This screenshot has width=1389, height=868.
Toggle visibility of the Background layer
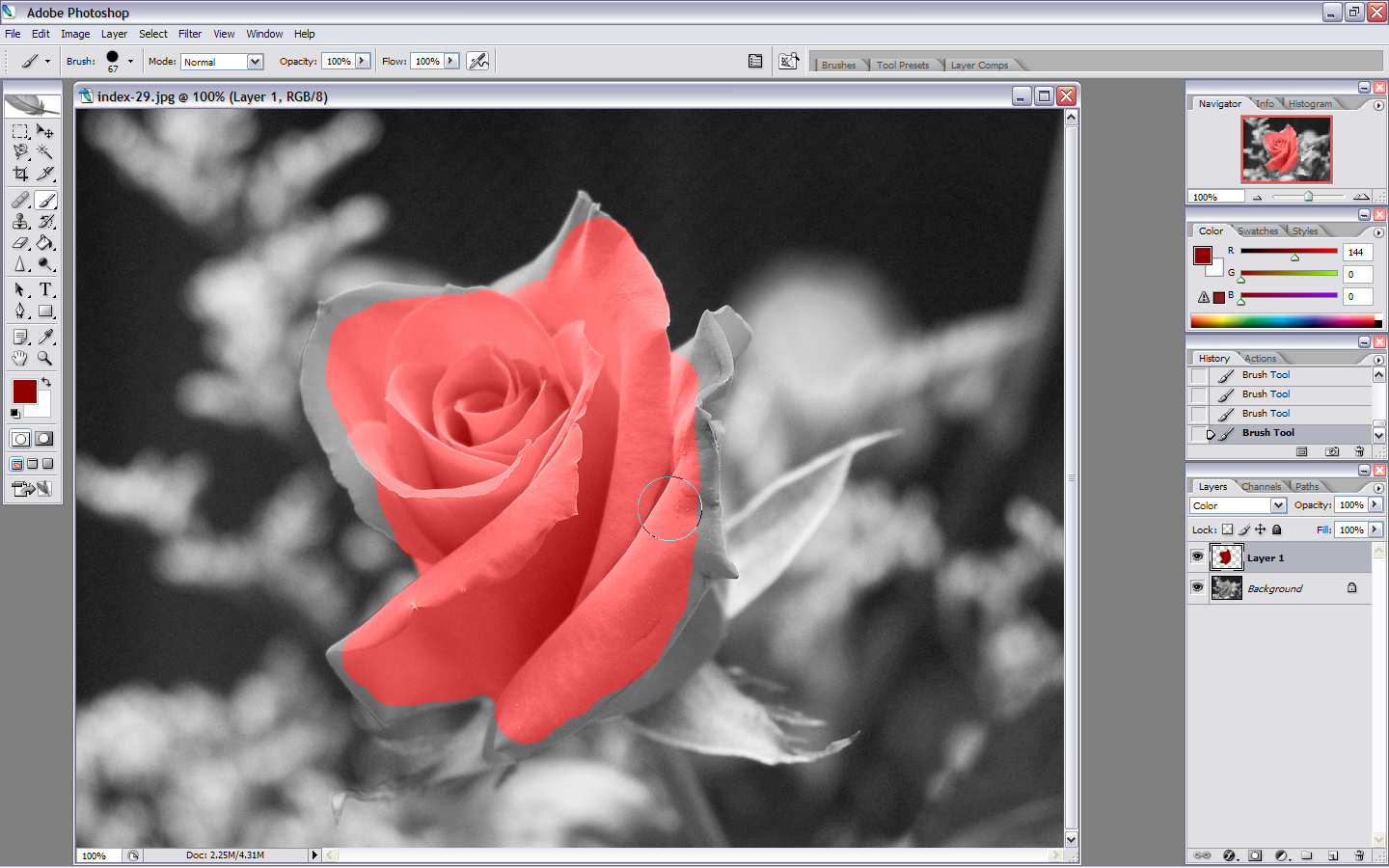click(x=1197, y=587)
